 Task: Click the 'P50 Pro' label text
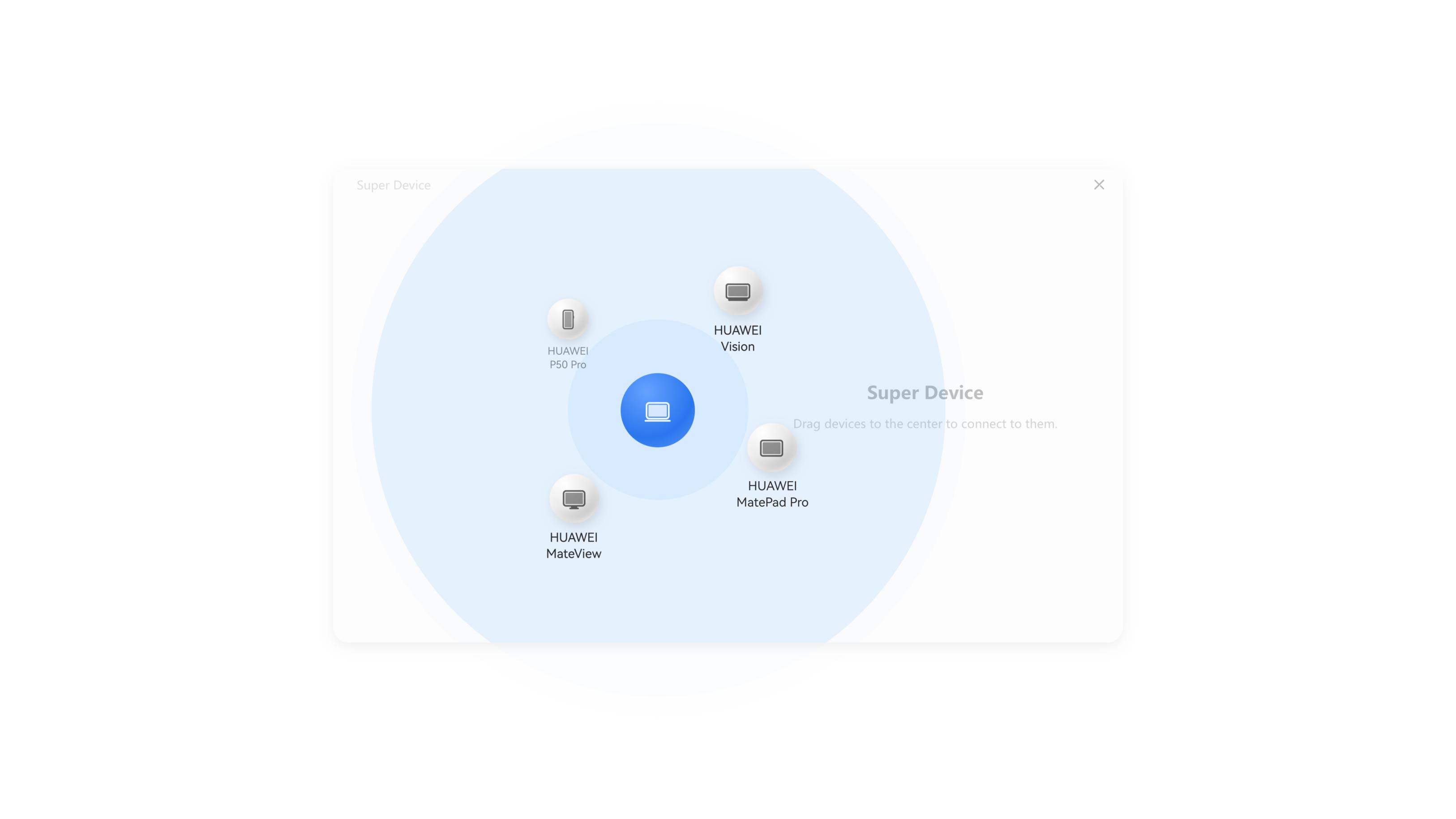tap(567, 365)
